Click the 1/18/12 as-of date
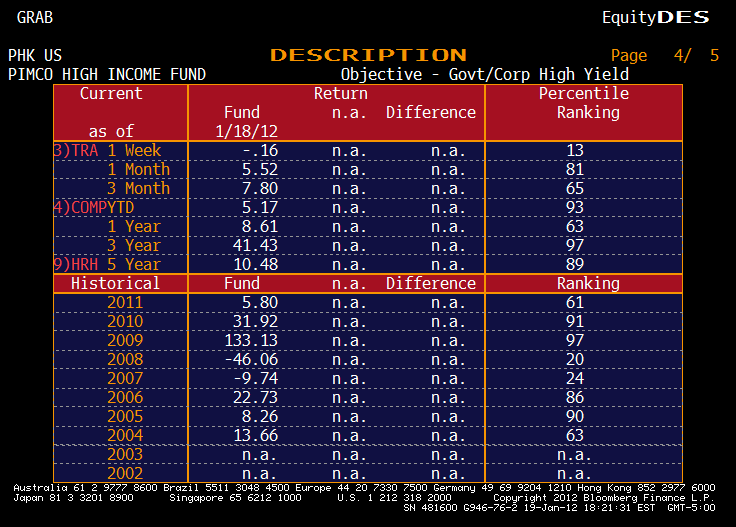The width and height of the screenshot is (736, 527). point(246,131)
